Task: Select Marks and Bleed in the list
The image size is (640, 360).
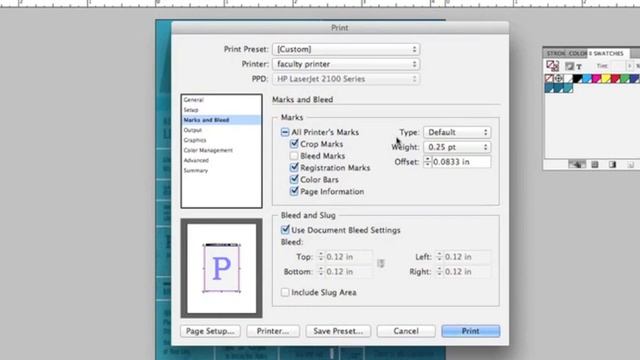Action: click(x=221, y=120)
